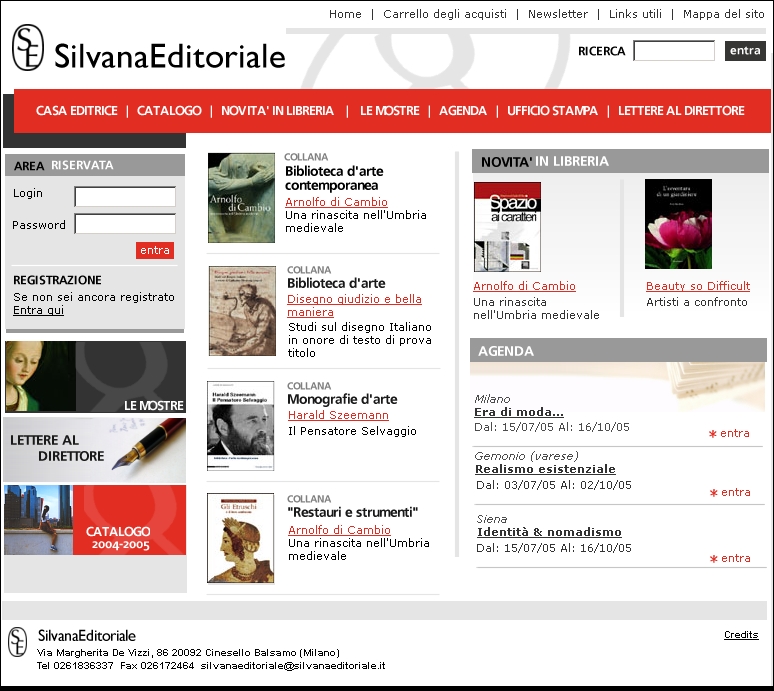Click entra for the Milano event
The height and width of the screenshot is (691, 774).
coord(730,433)
